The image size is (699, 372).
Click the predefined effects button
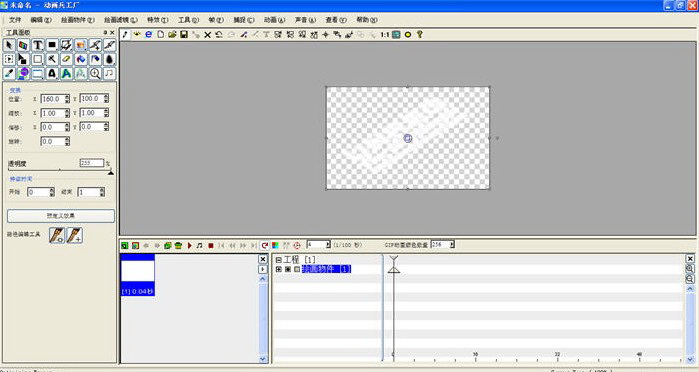tap(61, 216)
